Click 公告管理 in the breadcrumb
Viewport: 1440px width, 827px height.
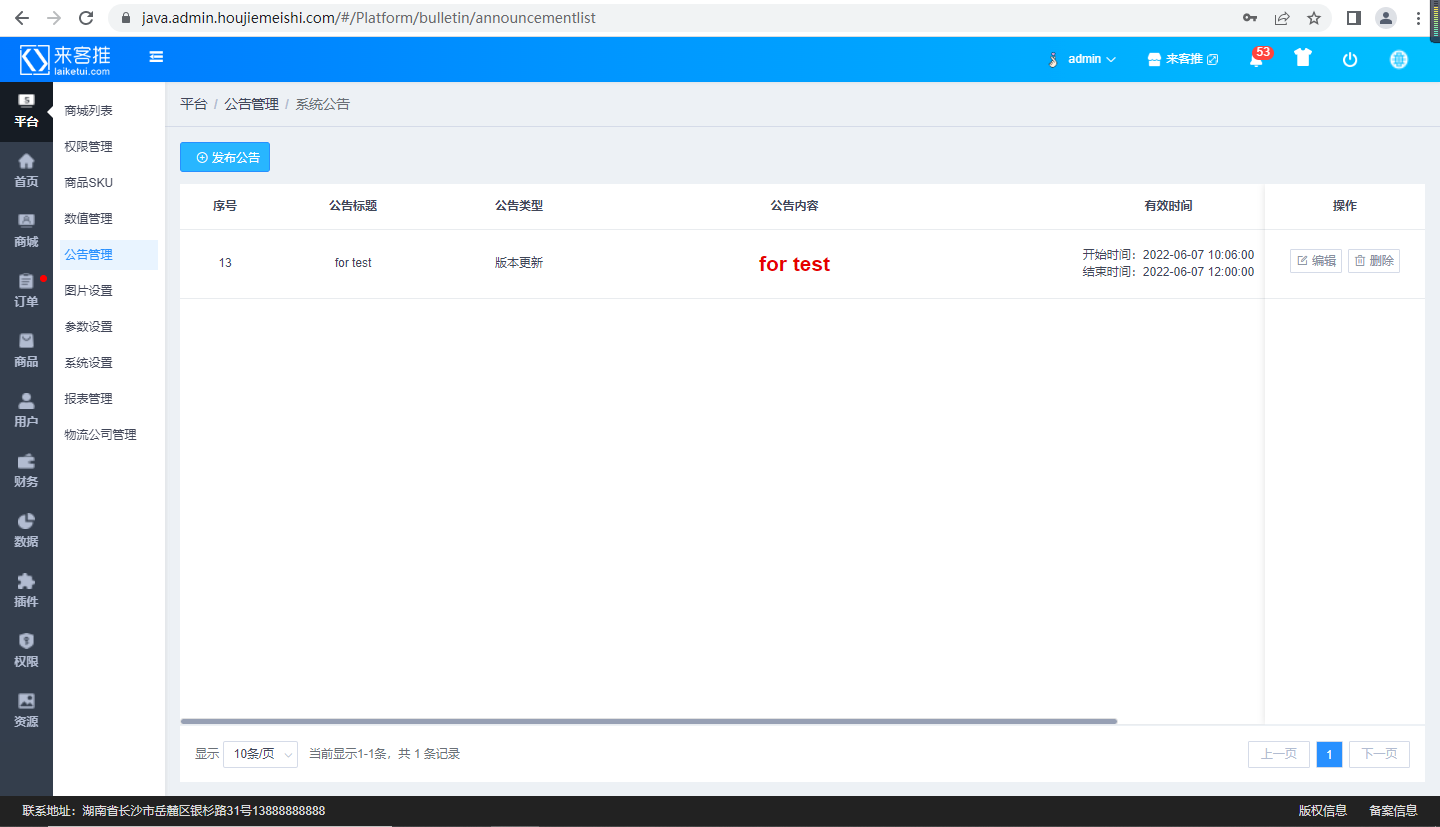pos(251,104)
